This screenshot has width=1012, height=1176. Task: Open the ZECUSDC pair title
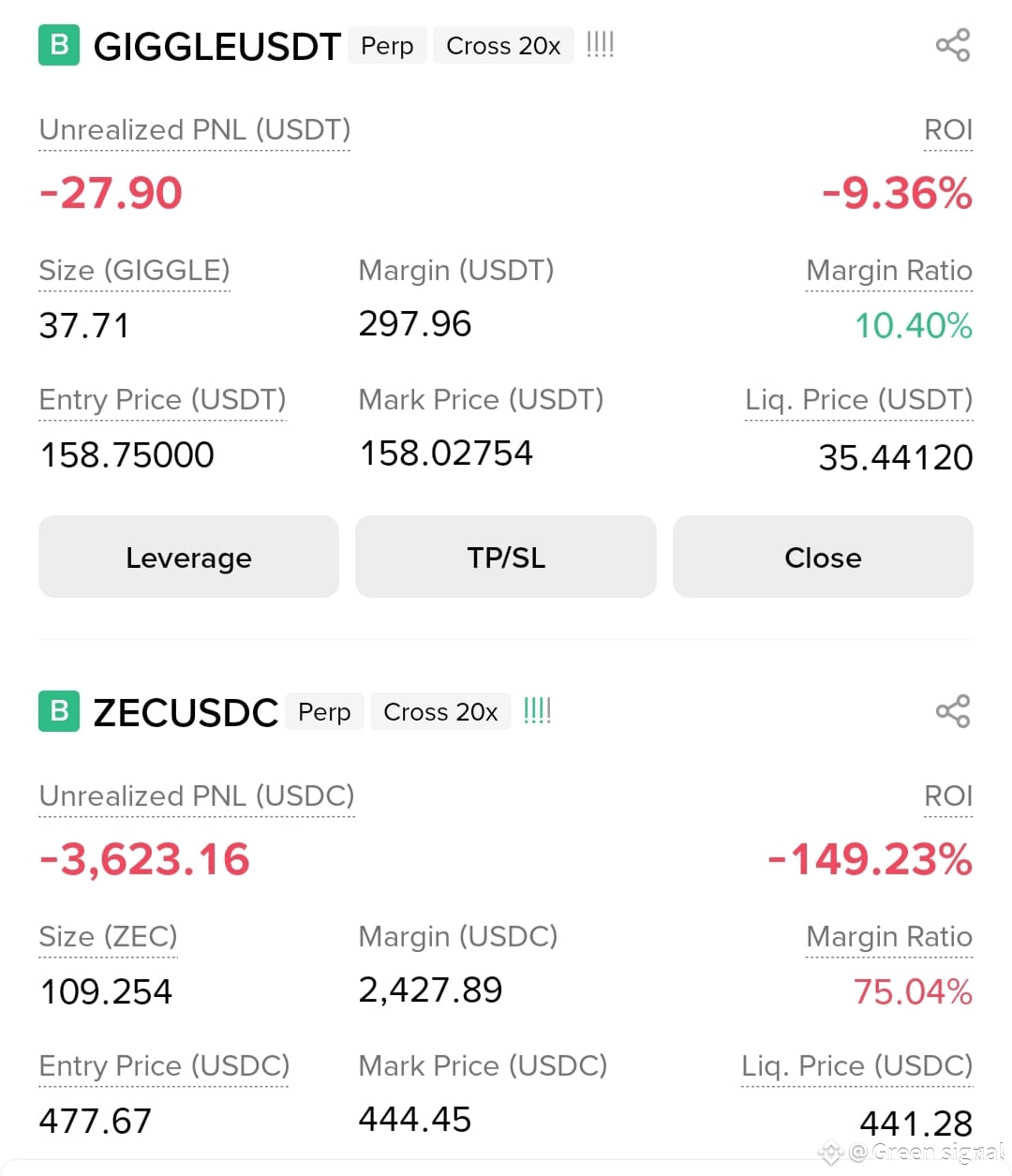[x=186, y=712]
